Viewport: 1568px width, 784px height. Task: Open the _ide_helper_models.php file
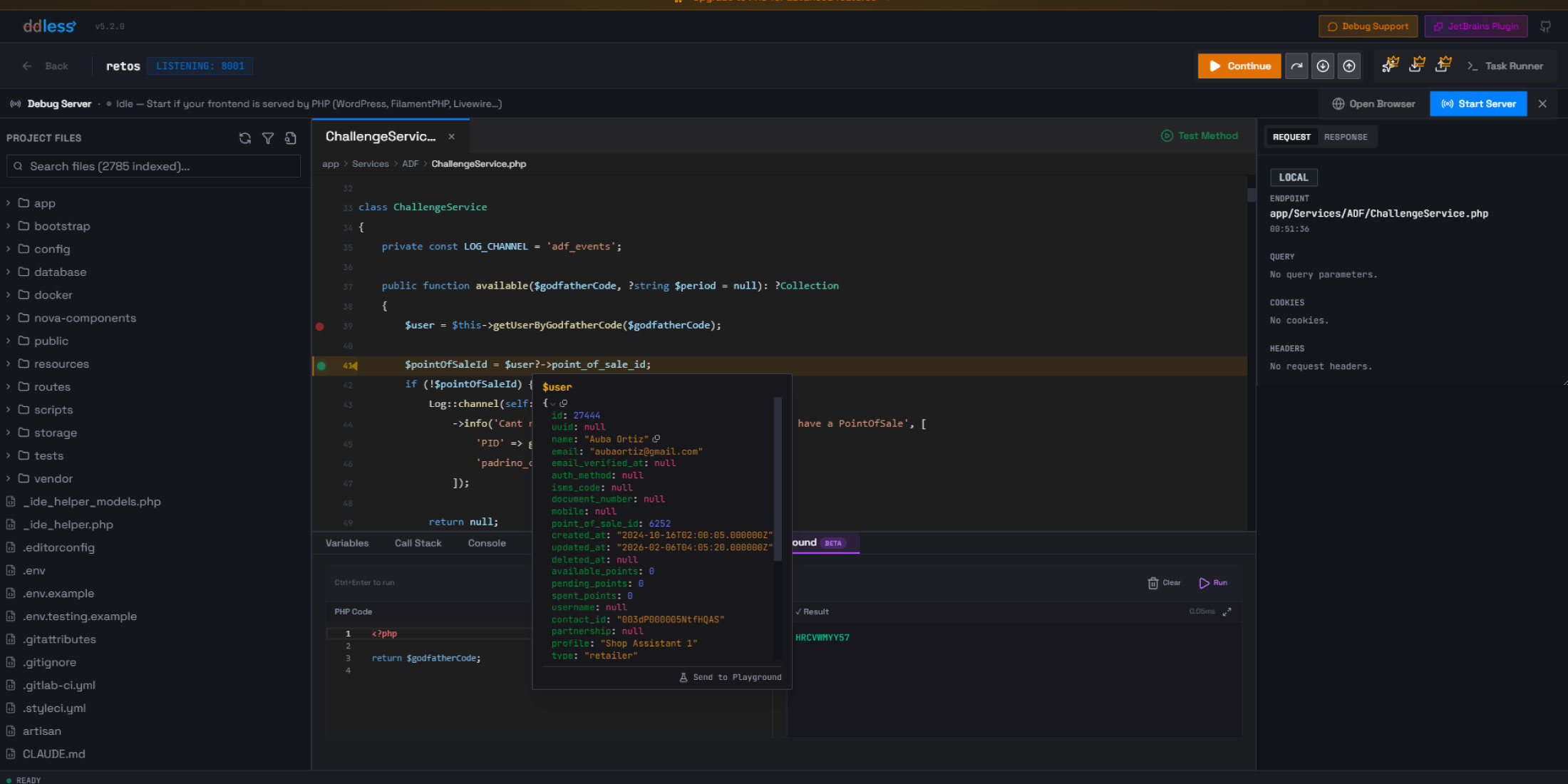(91, 502)
